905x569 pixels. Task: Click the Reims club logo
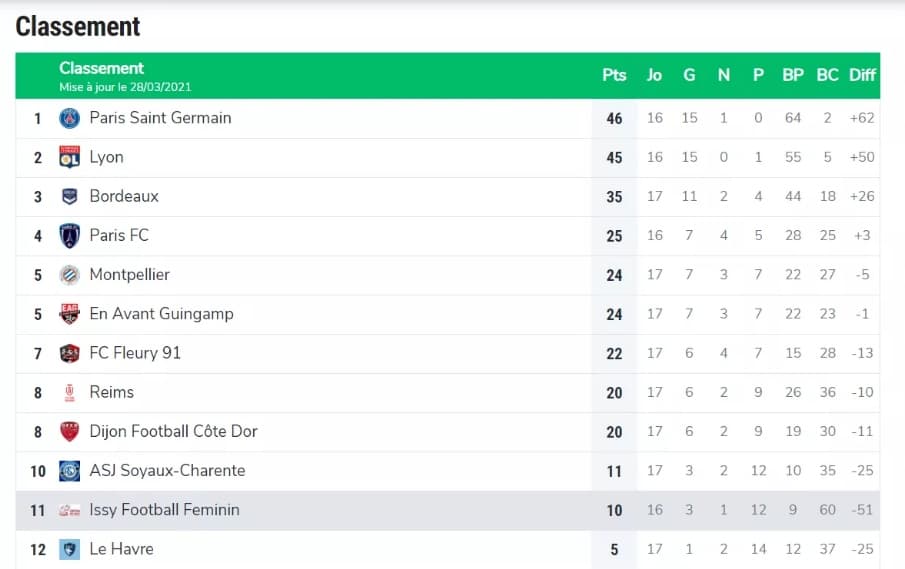click(69, 392)
